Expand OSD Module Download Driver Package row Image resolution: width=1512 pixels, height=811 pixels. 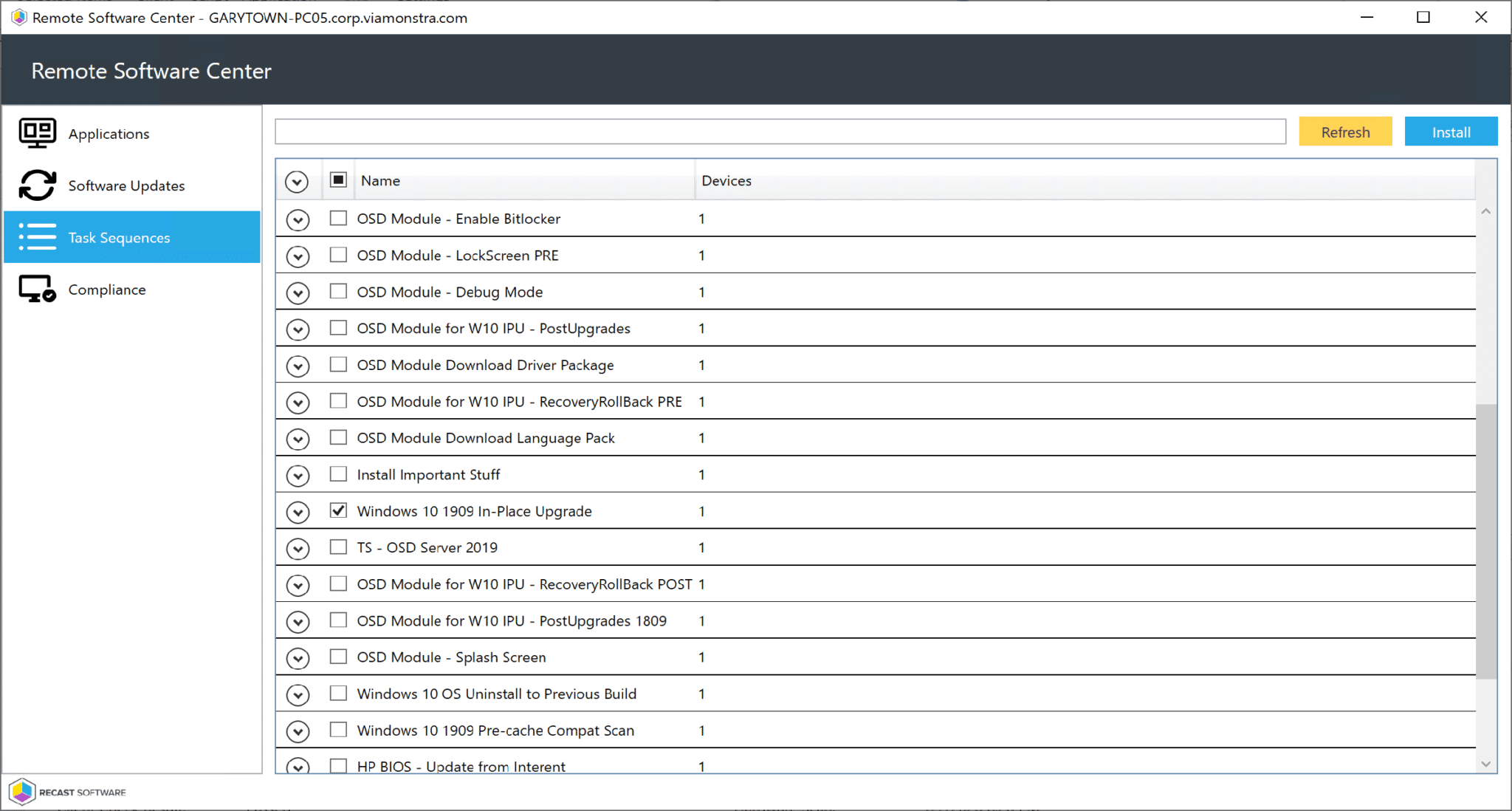coord(298,366)
